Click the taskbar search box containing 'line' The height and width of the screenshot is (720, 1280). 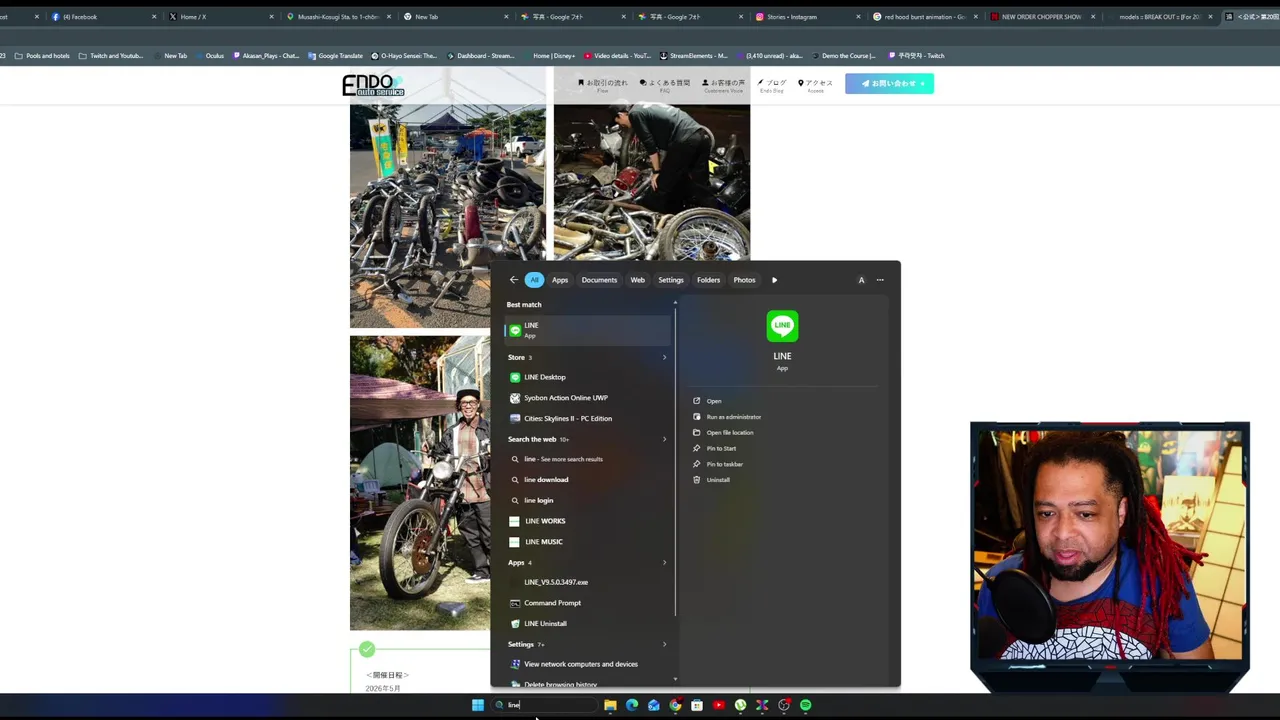click(x=545, y=705)
